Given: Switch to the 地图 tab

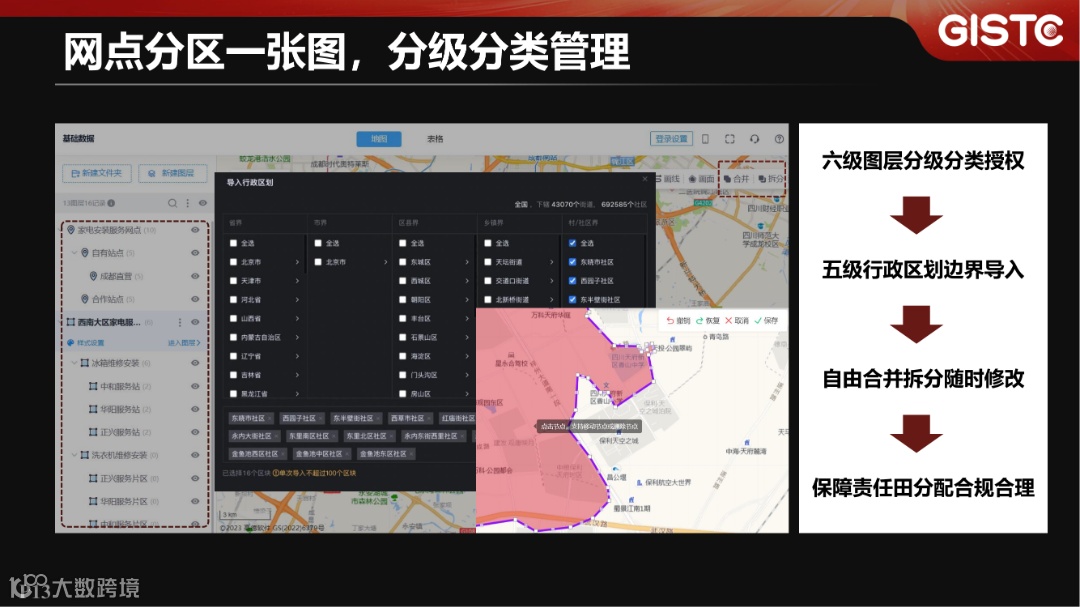Looking at the screenshot, I should [379, 138].
